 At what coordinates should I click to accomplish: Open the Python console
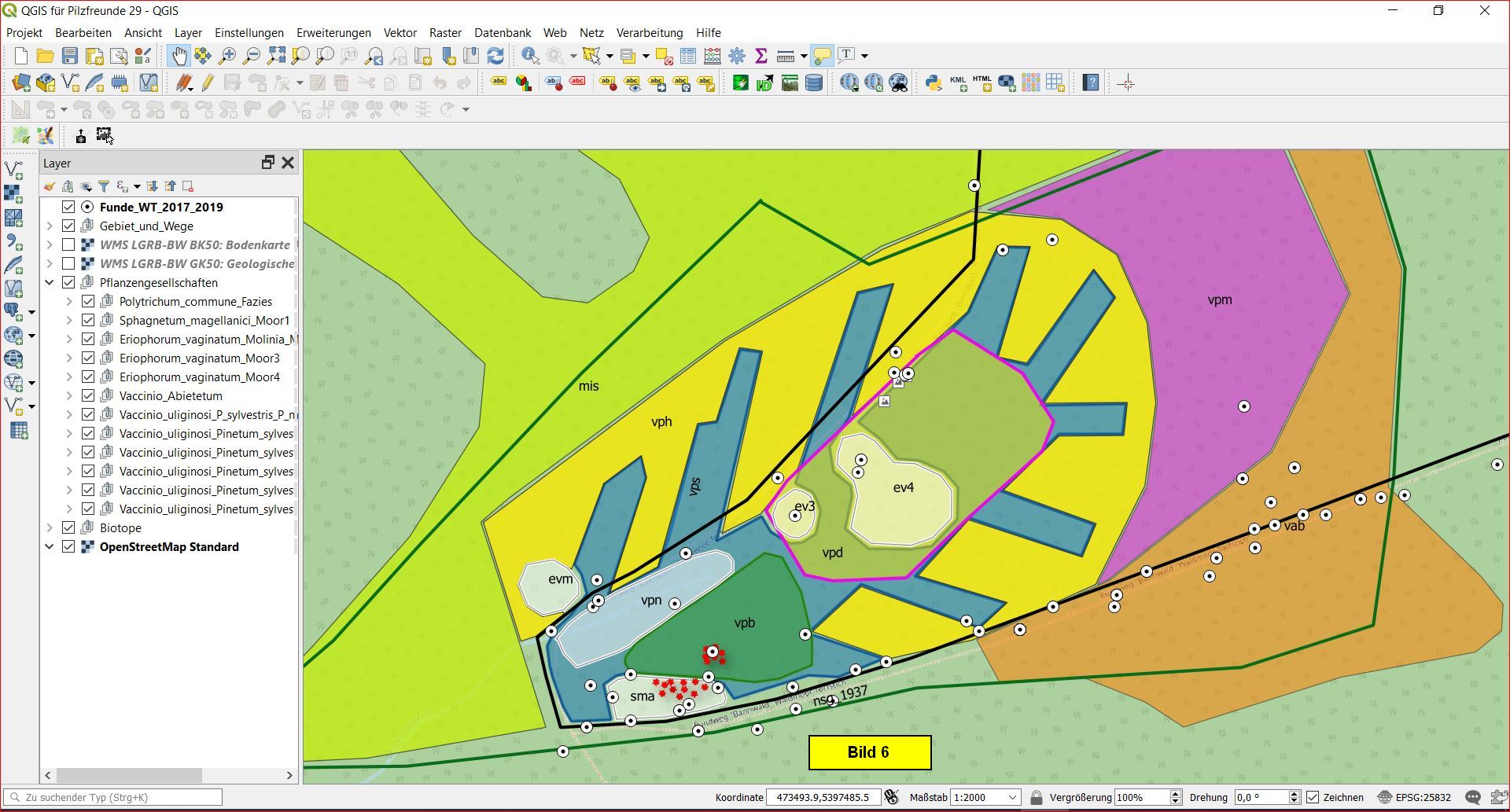pyautogui.click(x=934, y=83)
